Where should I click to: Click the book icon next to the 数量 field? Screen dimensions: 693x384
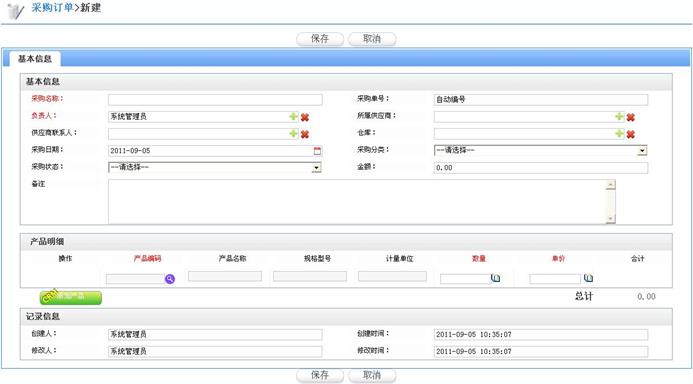(x=496, y=278)
